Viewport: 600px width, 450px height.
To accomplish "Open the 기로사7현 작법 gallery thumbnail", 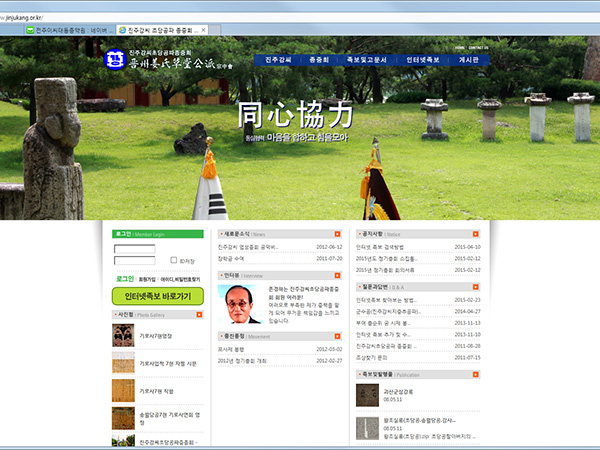I will pos(123,390).
